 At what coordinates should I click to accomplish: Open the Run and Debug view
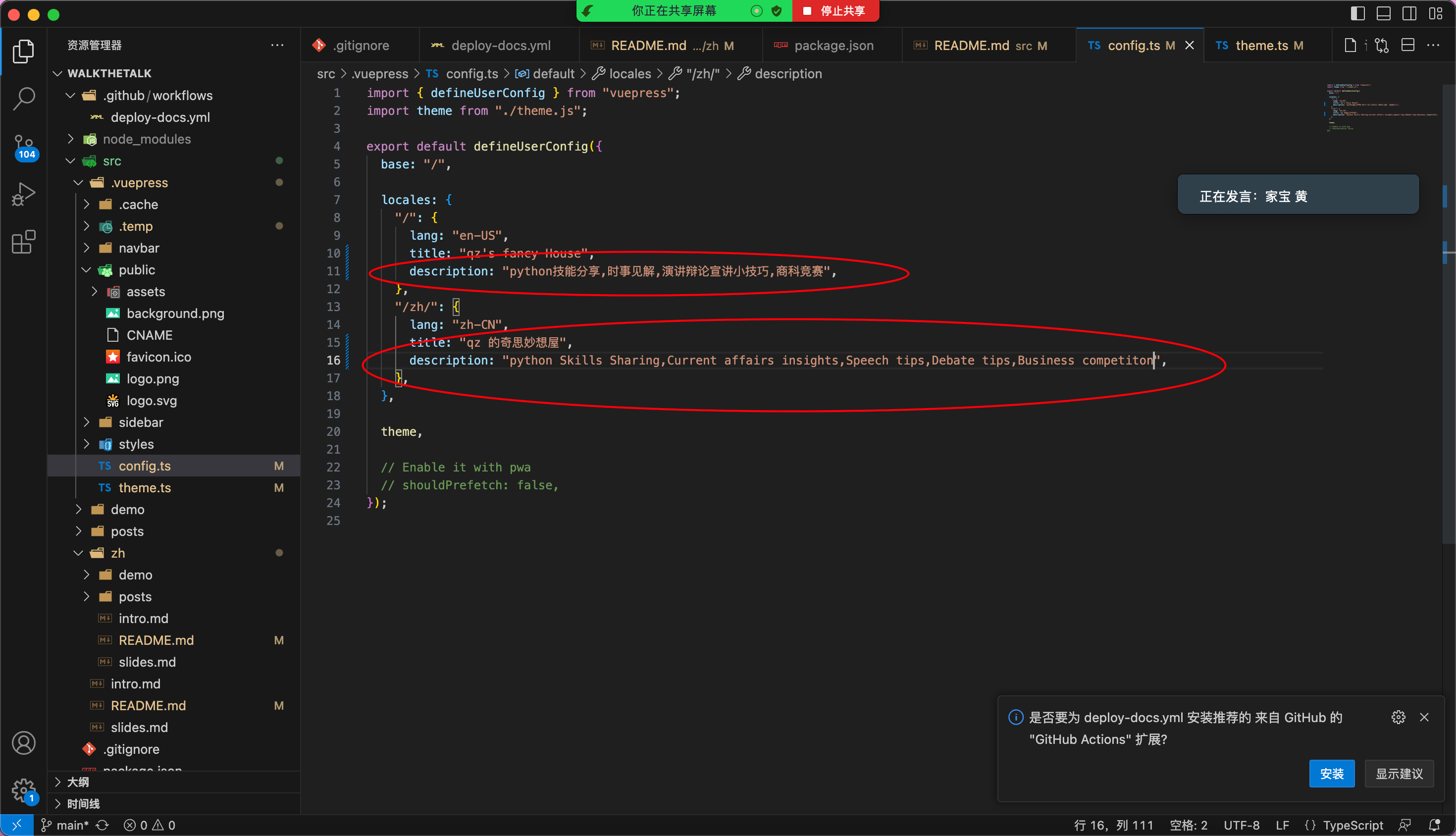(x=24, y=194)
